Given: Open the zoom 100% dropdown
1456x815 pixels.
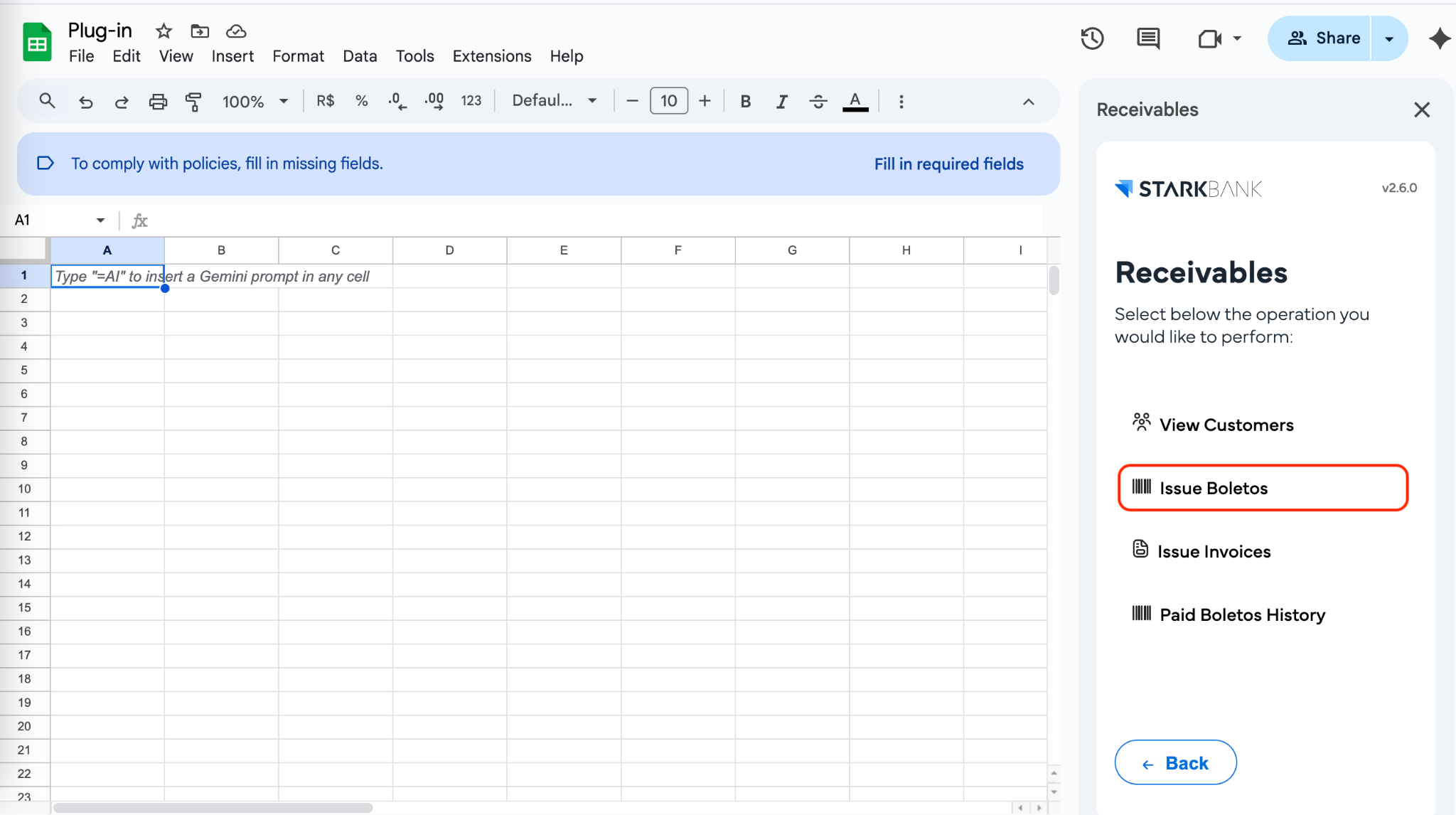Looking at the screenshot, I should (255, 102).
